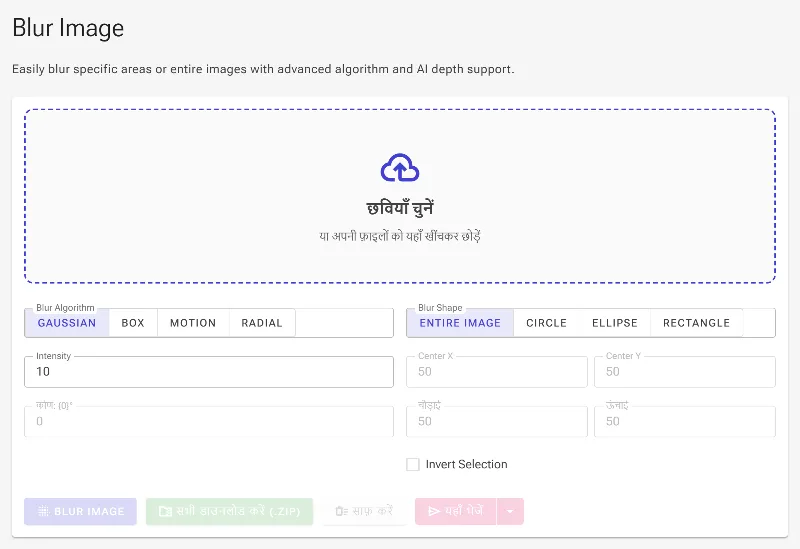The image size is (800, 549).
Task: Select the Gaussian blur algorithm
Action: pyautogui.click(x=67, y=323)
